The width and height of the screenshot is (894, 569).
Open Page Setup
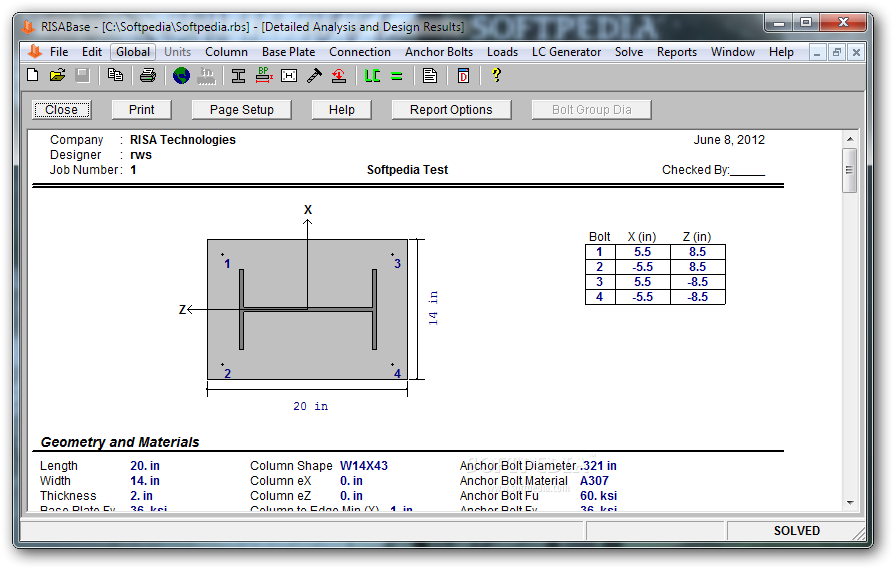pos(242,109)
